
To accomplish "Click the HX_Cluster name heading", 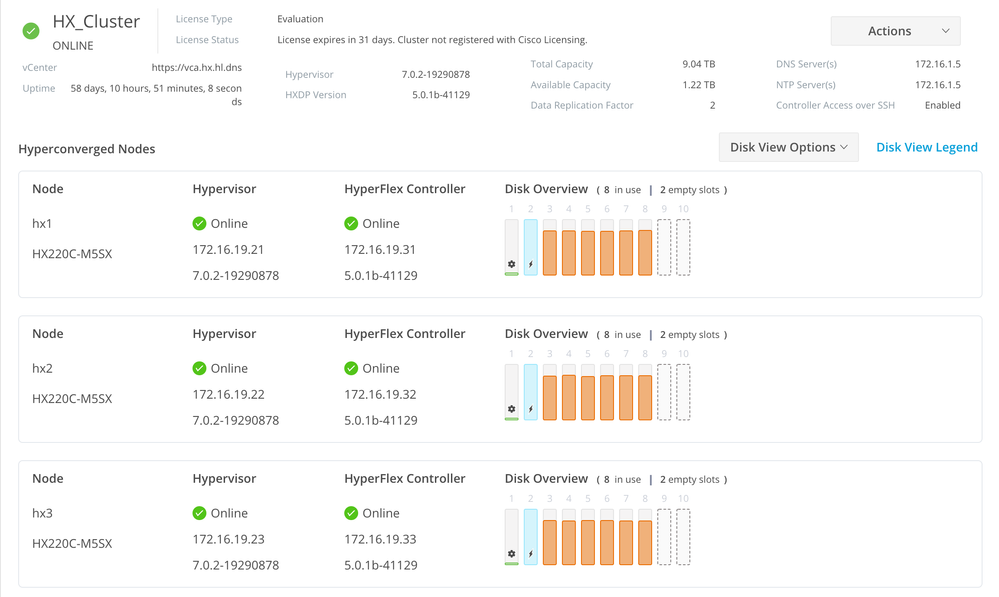I will click(x=96, y=22).
